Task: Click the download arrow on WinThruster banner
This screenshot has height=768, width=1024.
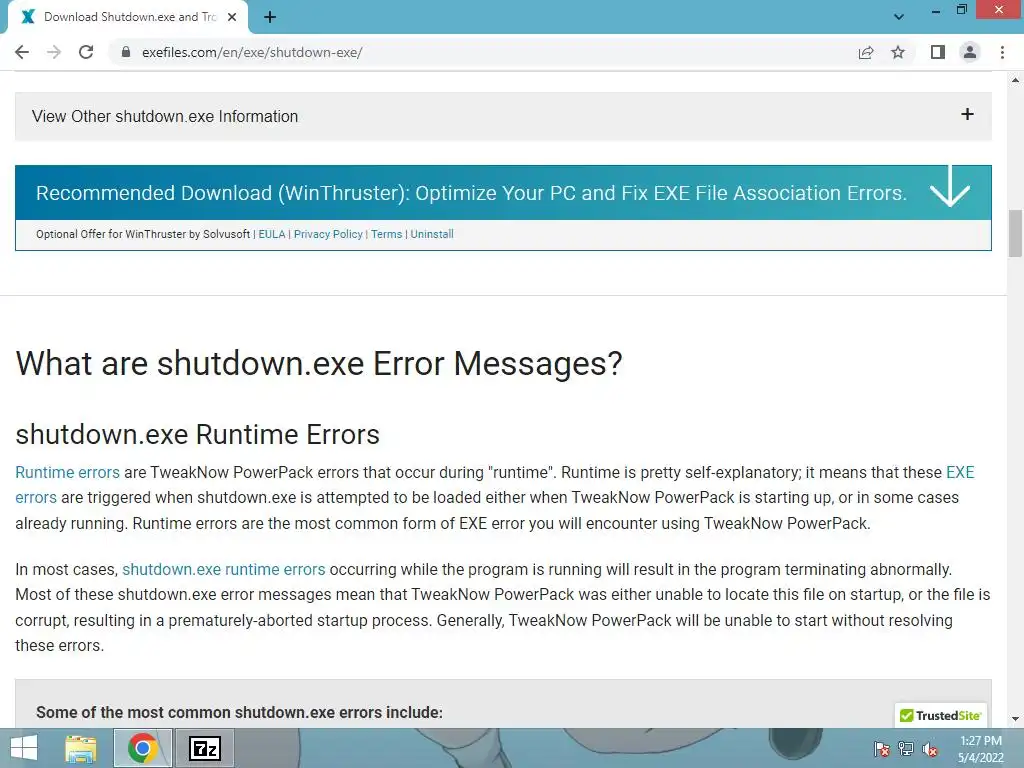Action: (x=950, y=188)
